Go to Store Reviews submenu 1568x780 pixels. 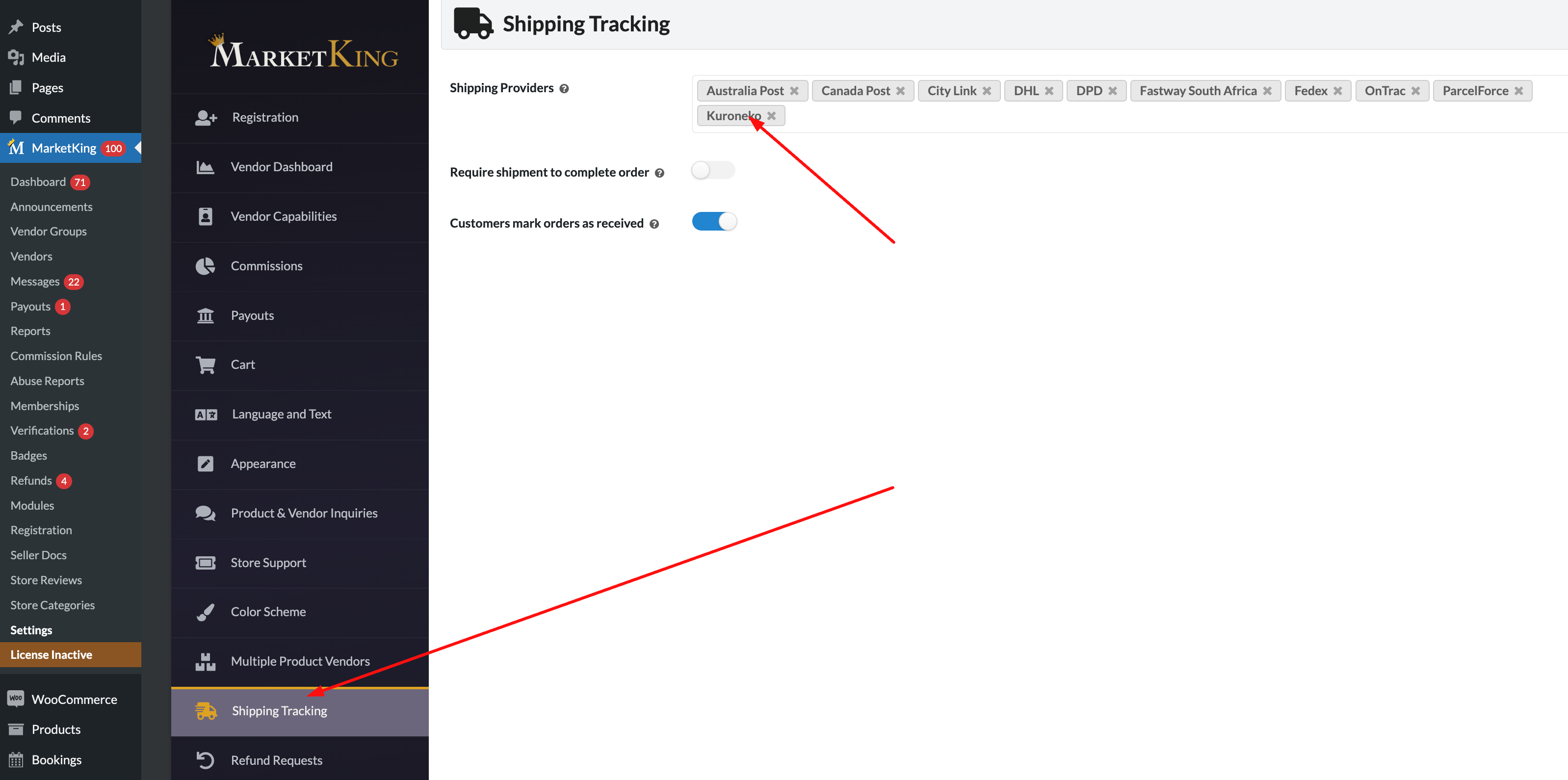[x=46, y=580]
